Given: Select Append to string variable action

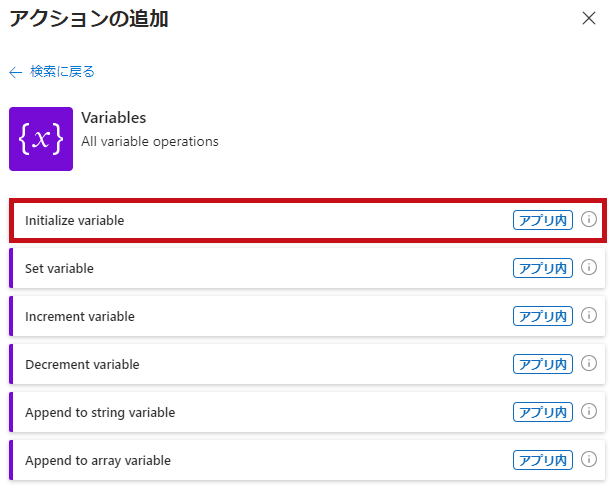Looking at the screenshot, I should (x=307, y=412).
